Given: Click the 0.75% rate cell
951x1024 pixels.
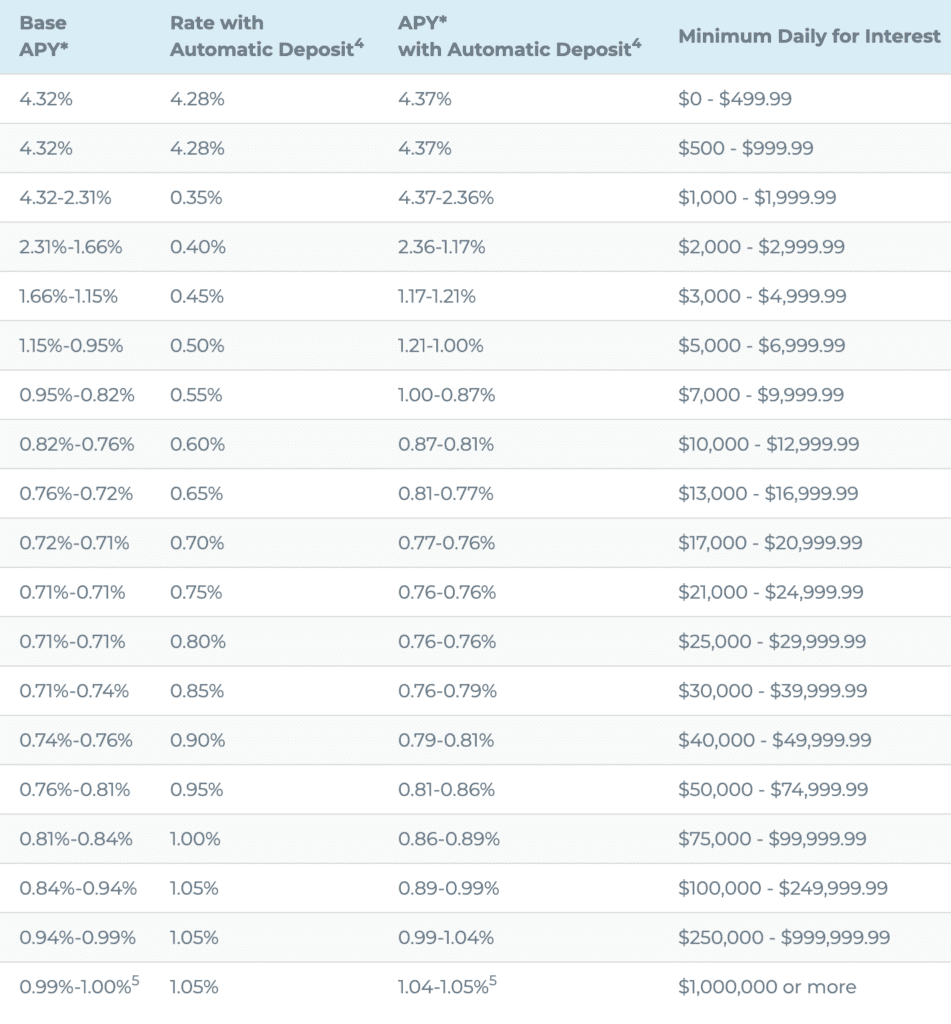Looking at the screenshot, I should pos(196,592).
